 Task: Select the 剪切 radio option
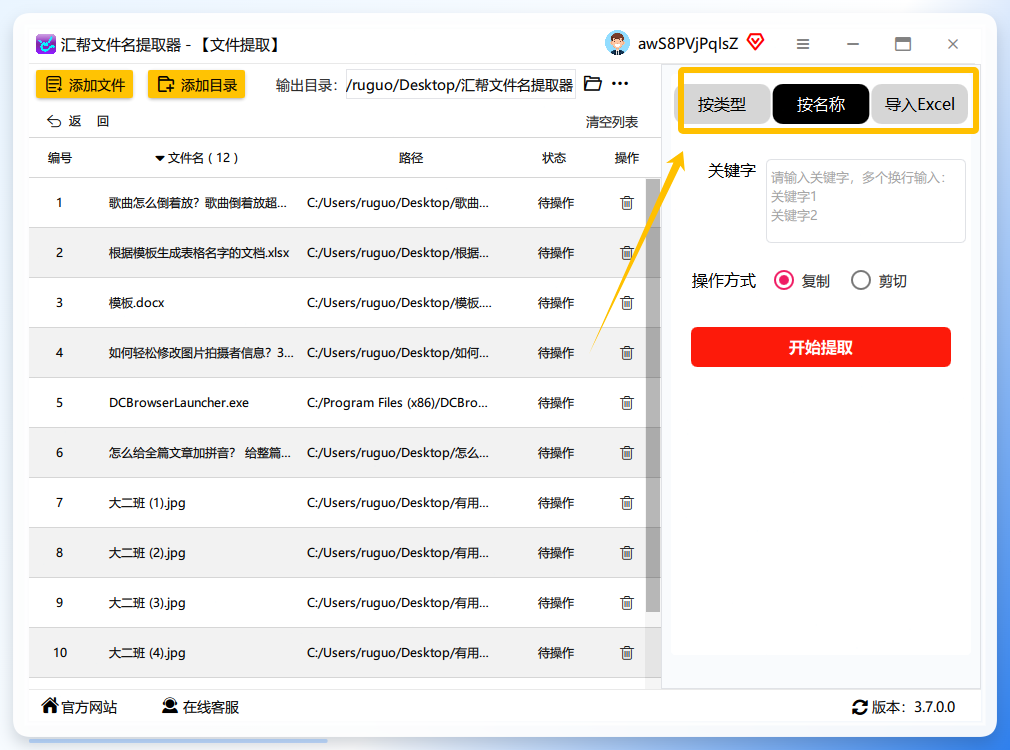click(x=861, y=280)
